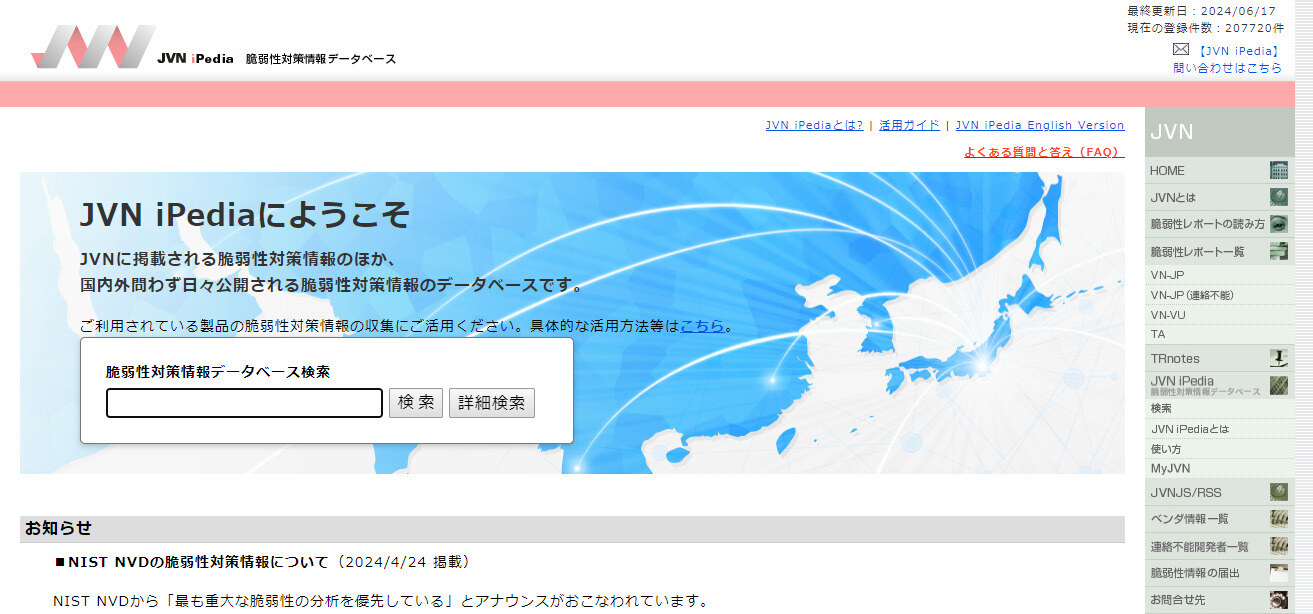
Task: Click the 脆弱性レポート一覧 icon
Action: 1279,249
